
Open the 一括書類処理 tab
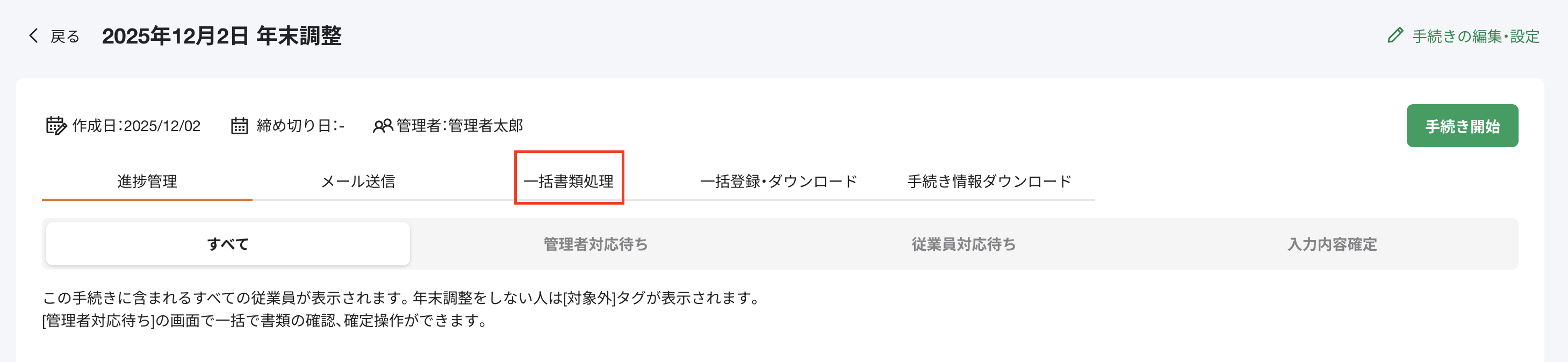pos(570,180)
